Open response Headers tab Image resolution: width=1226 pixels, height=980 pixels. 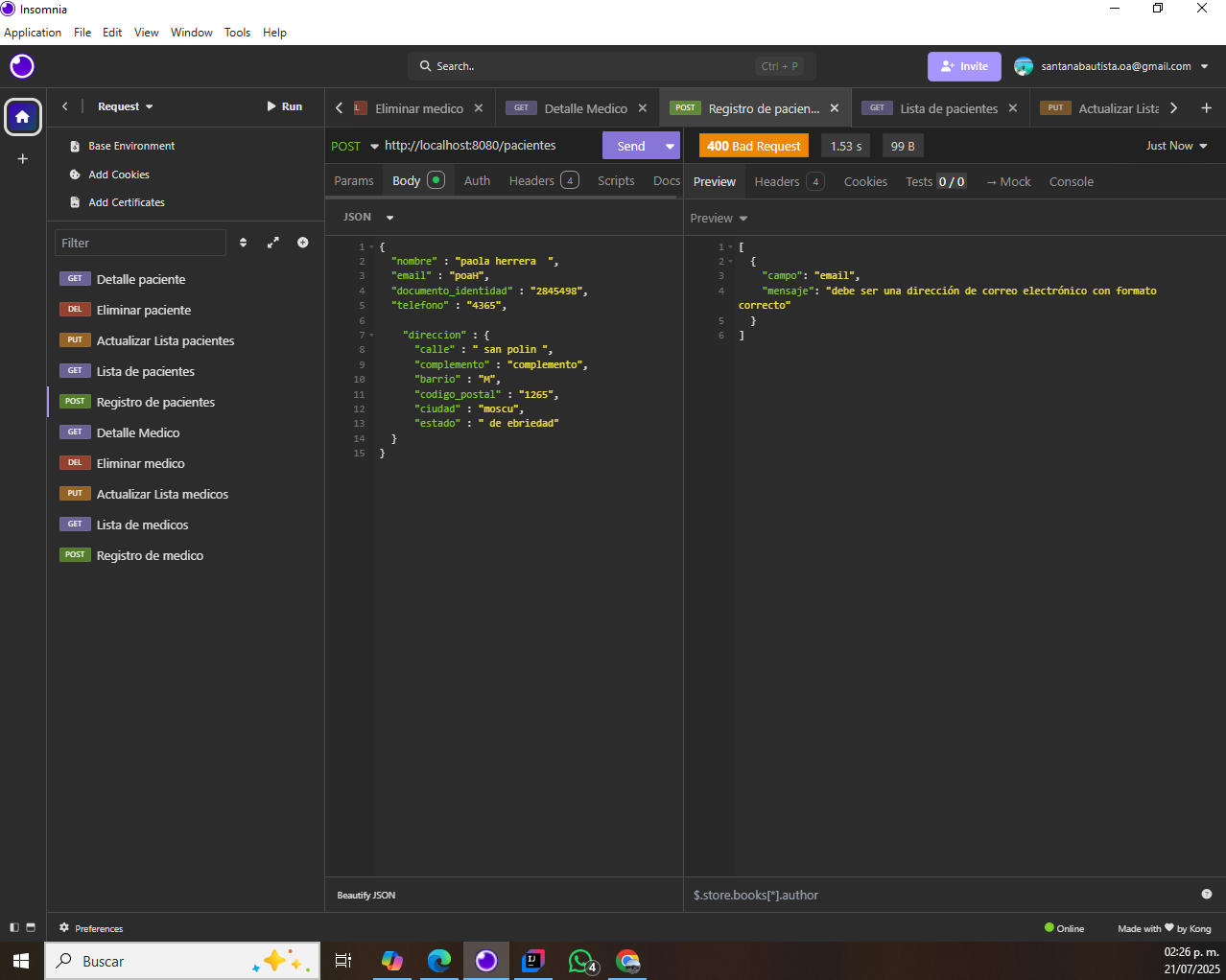click(789, 181)
